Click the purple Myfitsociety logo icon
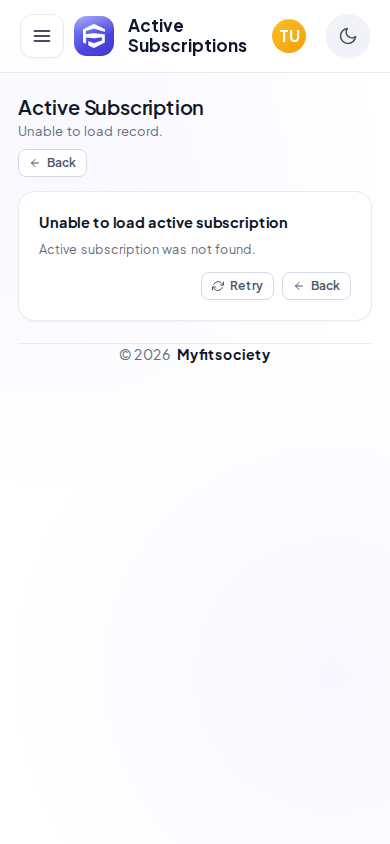 pyautogui.click(x=94, y=36)
